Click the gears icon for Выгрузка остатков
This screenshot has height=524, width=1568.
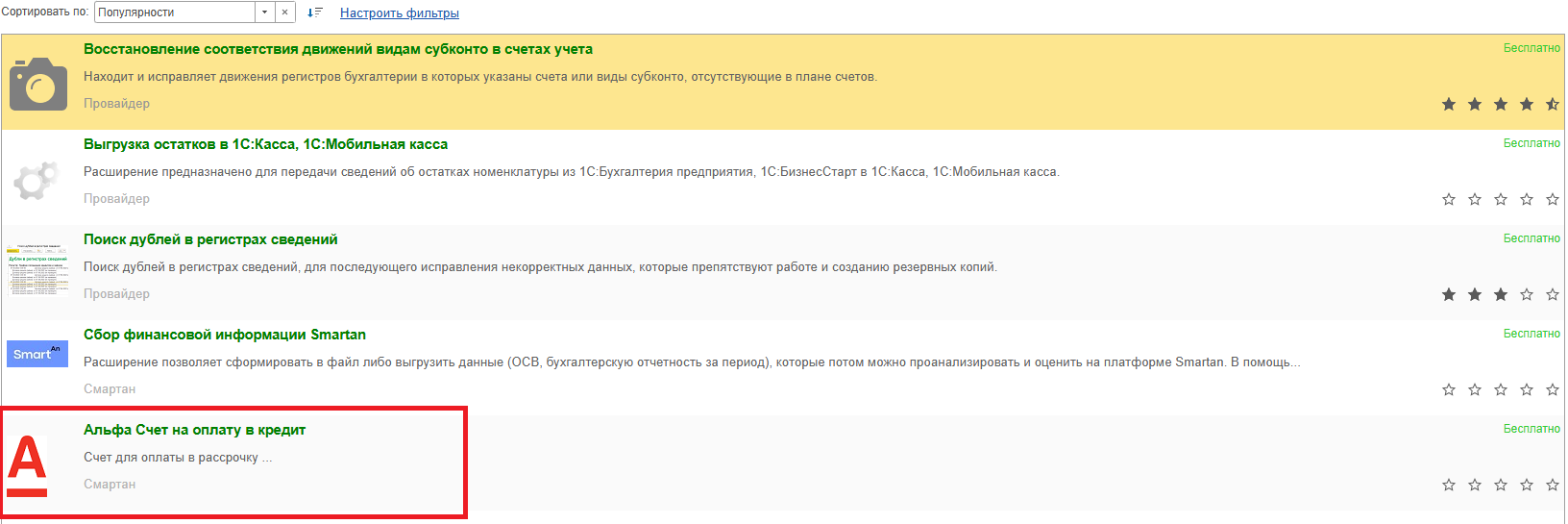click(x=37, y=179)
